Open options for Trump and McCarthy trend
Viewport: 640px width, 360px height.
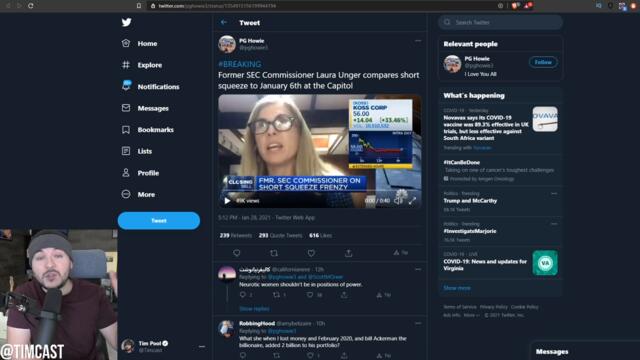(554, 193)
